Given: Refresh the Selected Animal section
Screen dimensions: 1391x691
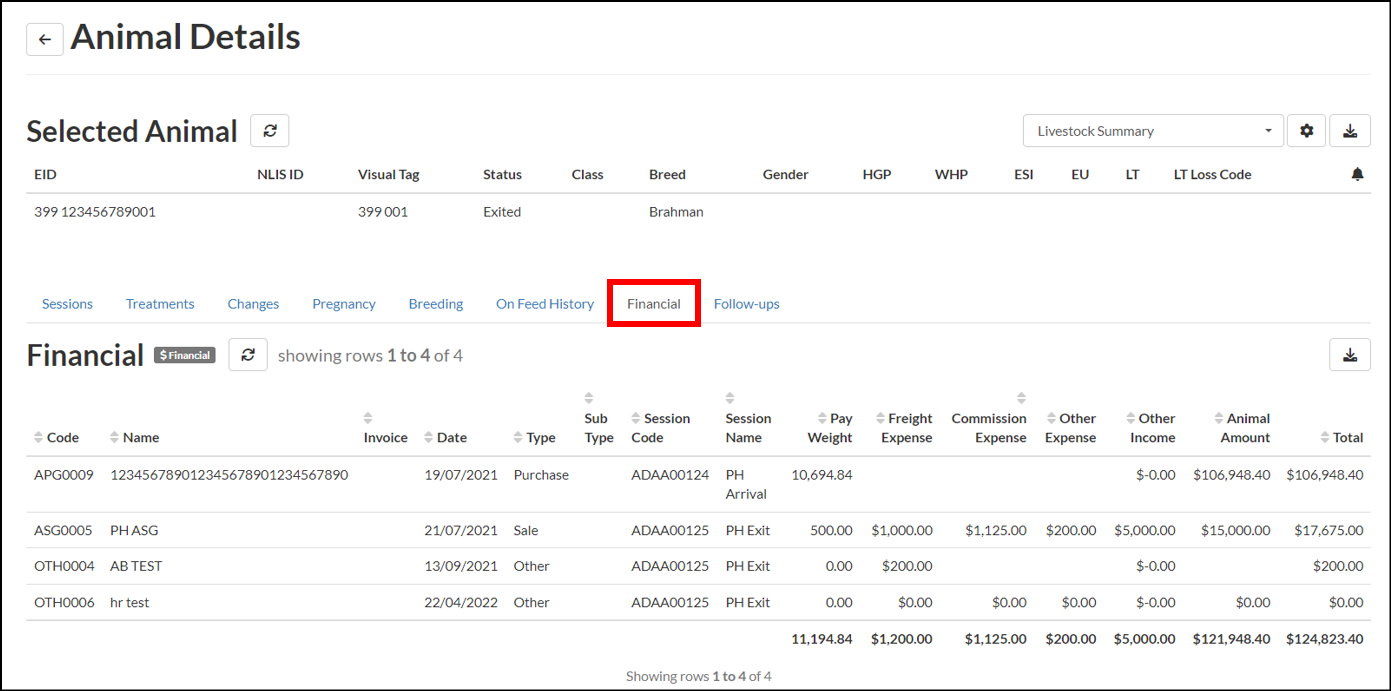Looking at the screenshot, I should [269, 130].
